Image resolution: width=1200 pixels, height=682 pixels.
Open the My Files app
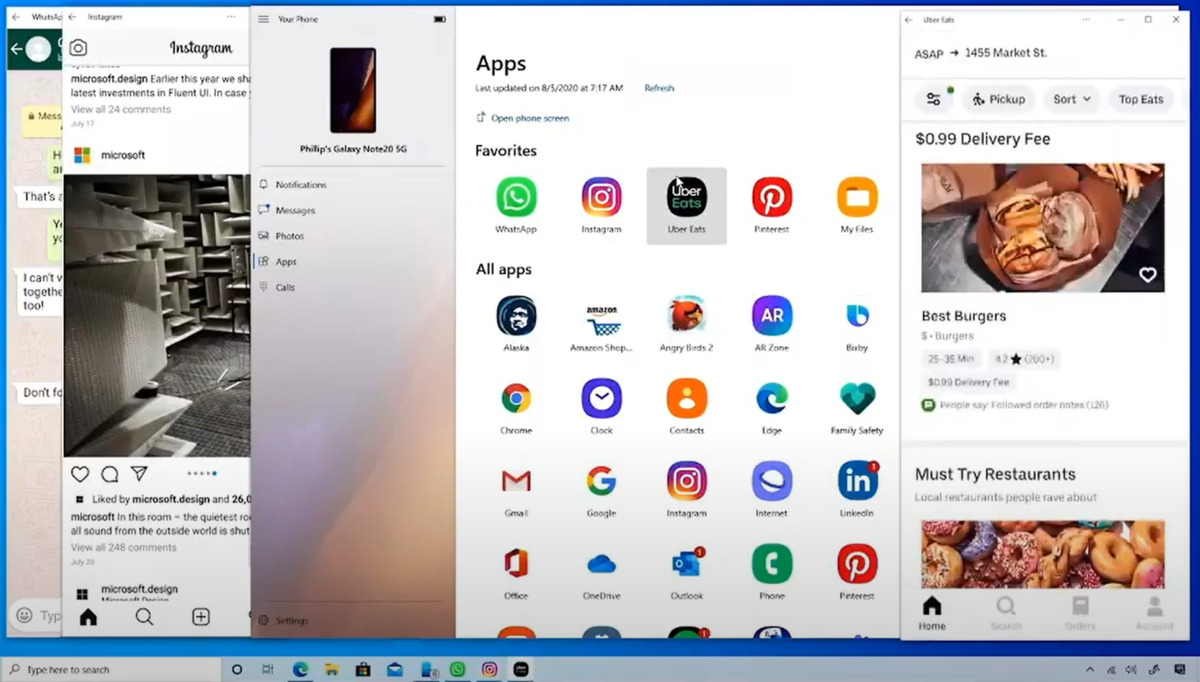pyautogui.click(x=857, y=197)
